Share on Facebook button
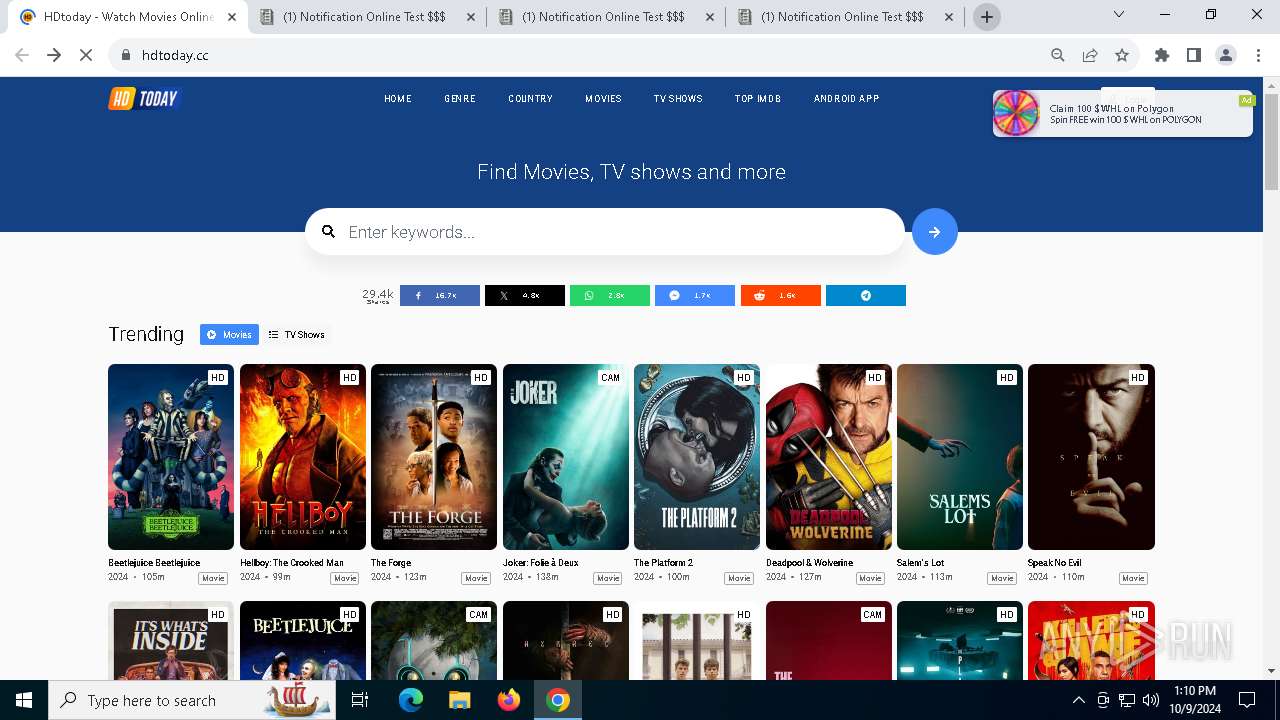Image resolution: width=1280 pixels, height=720 pixels. (x=440, y=296)
